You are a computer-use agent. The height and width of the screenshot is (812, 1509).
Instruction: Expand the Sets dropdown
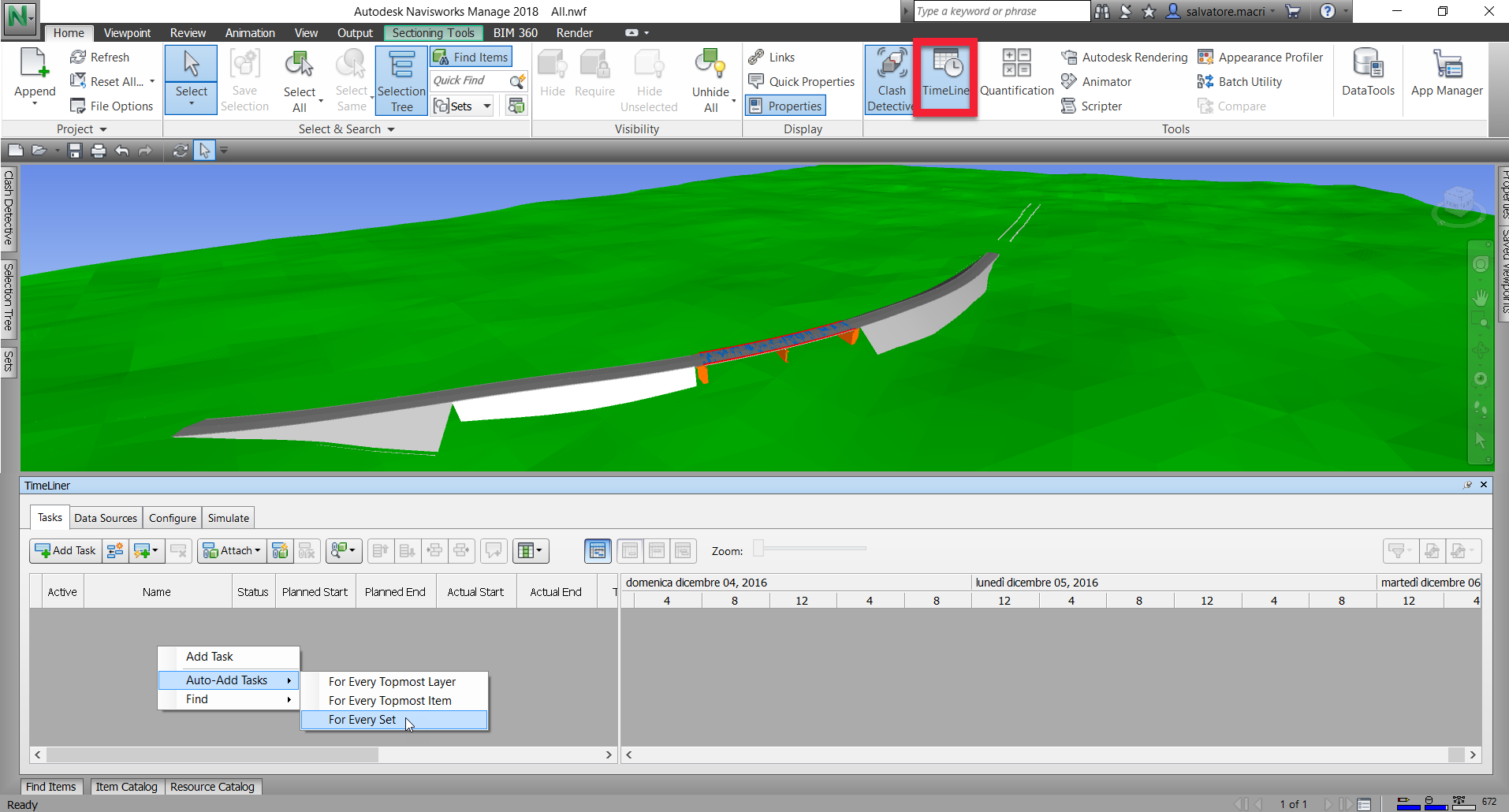click(486, 105)
